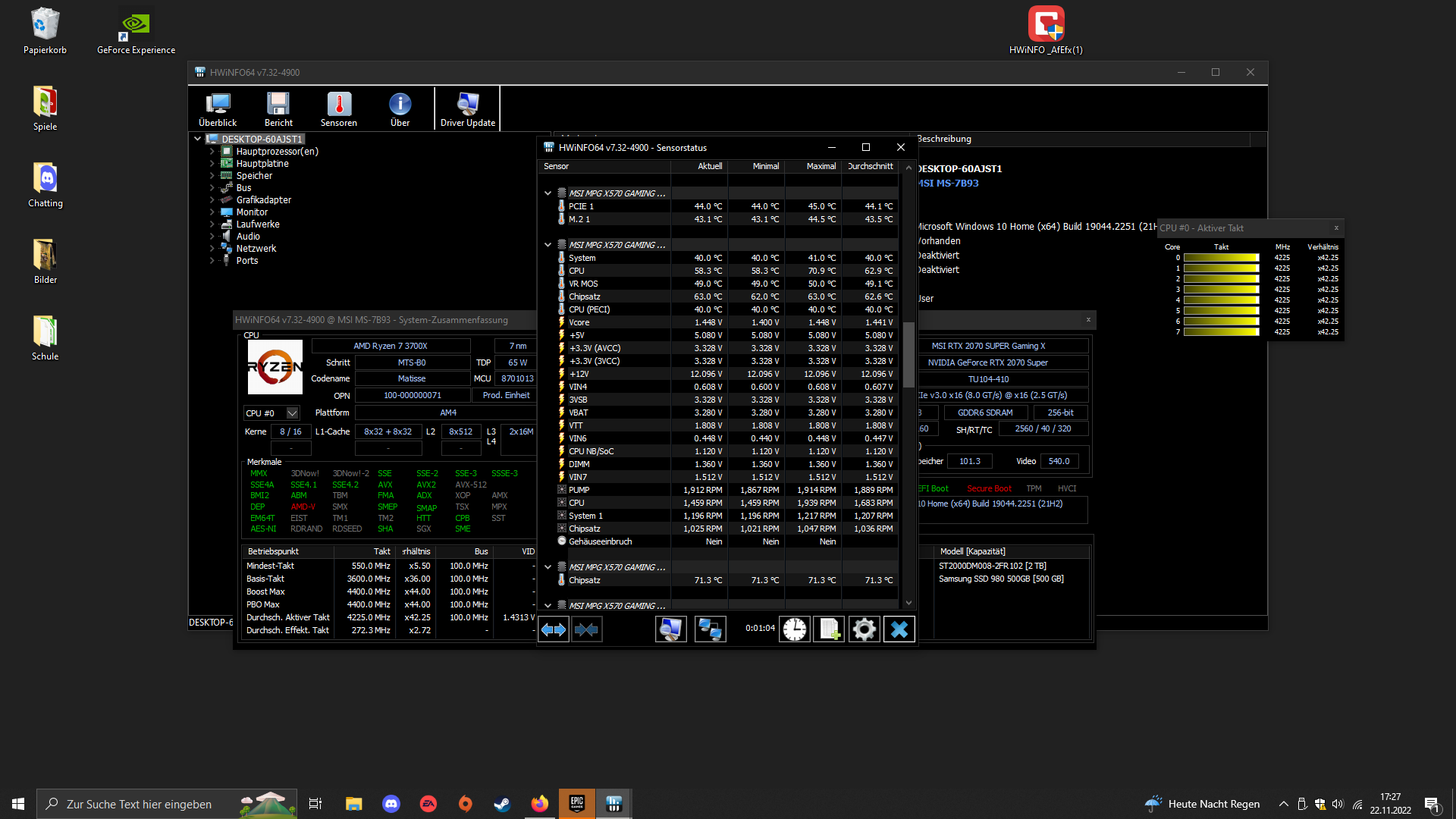Expand the Hauptprozessor(en) tree node

click(x=212, y=152)
